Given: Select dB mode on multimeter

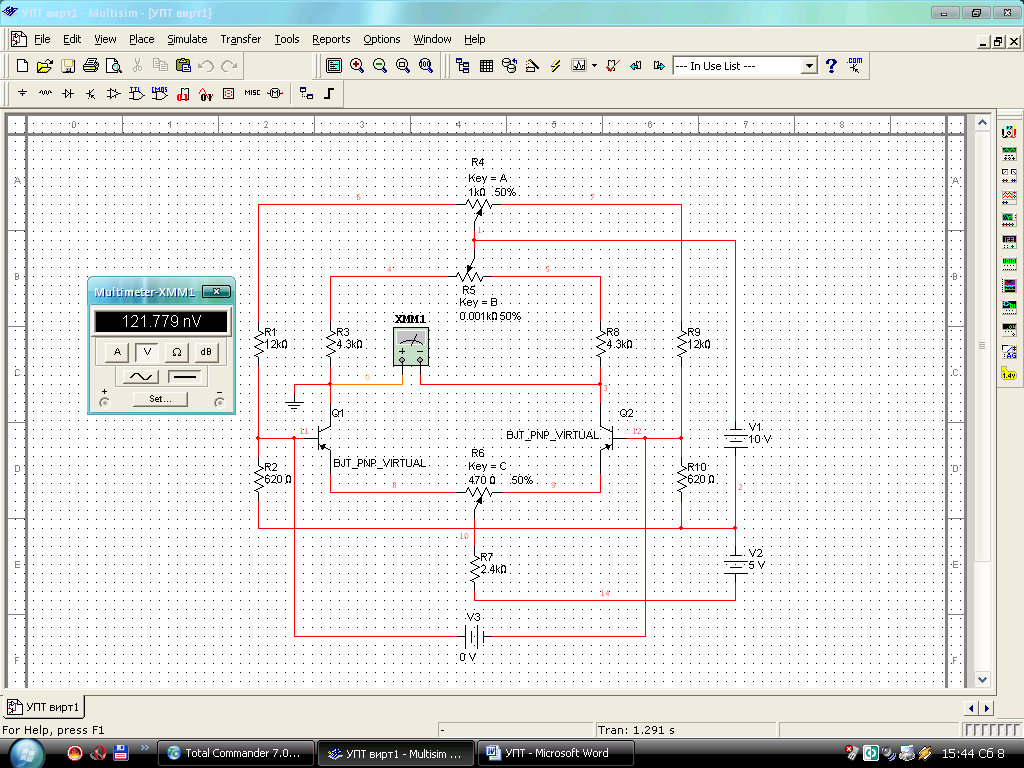Looking at the screenshot, I should click(x=206, y=353).
